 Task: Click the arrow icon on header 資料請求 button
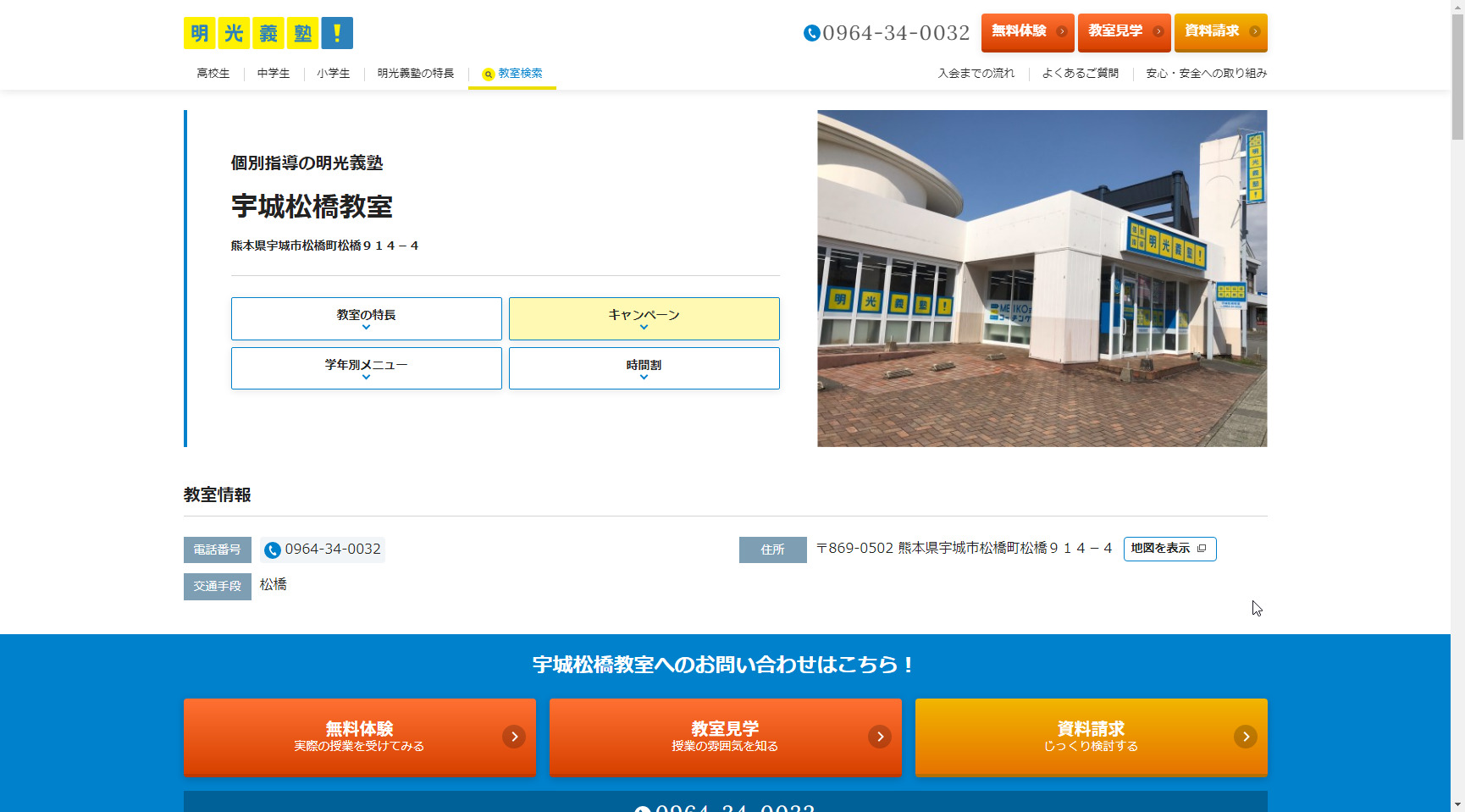coord(1254,31)
